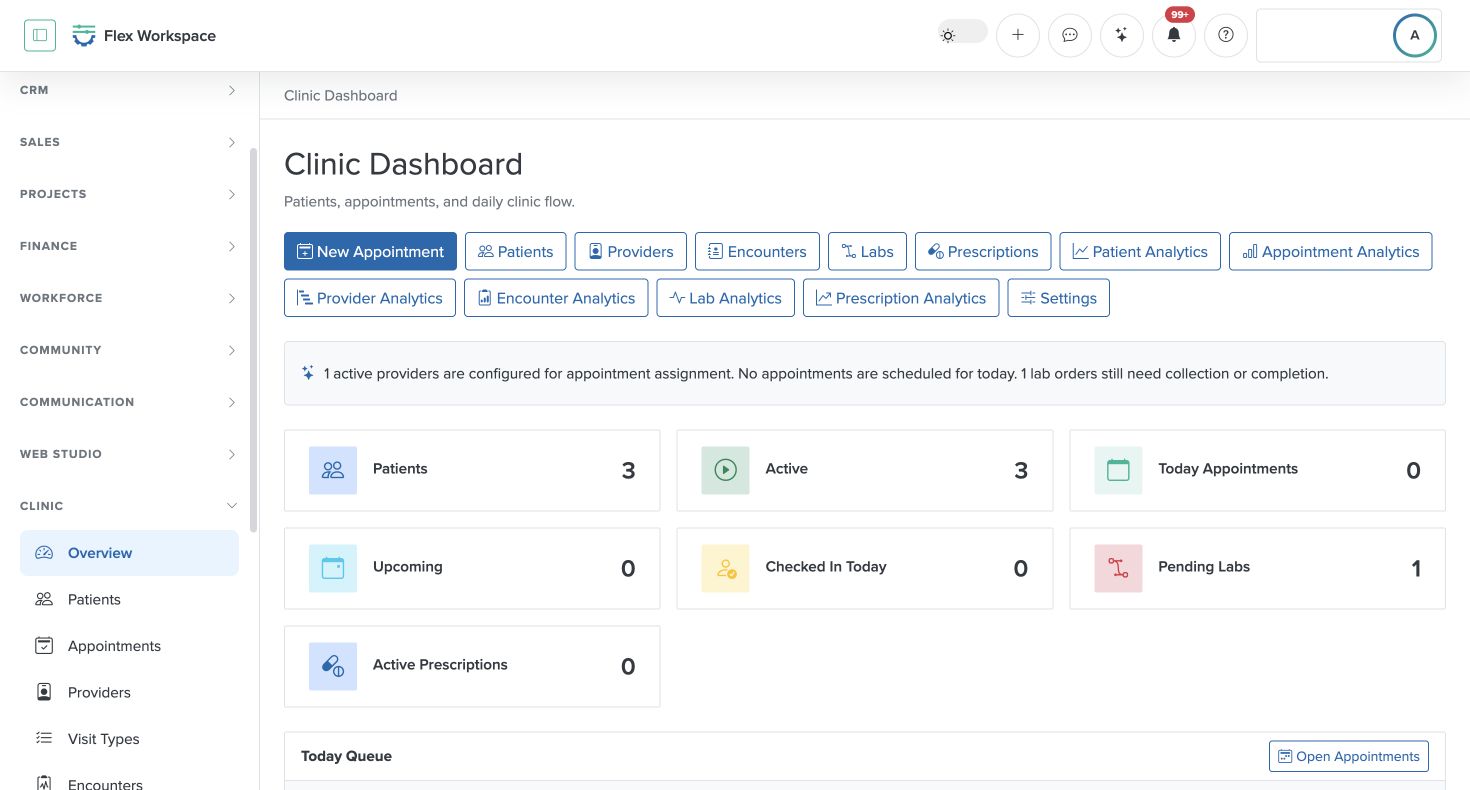The width and height of the screenshot is (1470, 790).
Task: Open Appointments in the sidebar
Action: click(129, 646)
